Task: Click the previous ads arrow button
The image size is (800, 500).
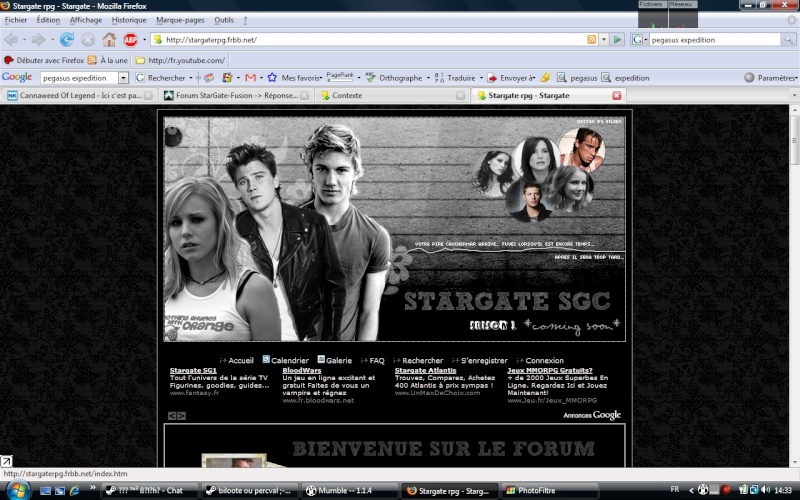Action: click(x=172, y=416)
